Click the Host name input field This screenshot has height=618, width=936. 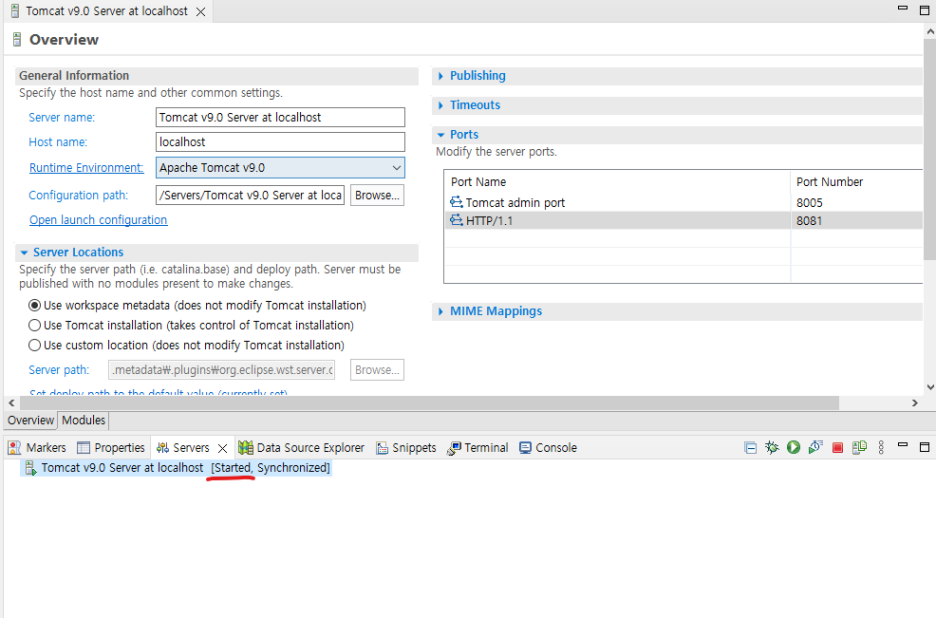click(280, 142)
